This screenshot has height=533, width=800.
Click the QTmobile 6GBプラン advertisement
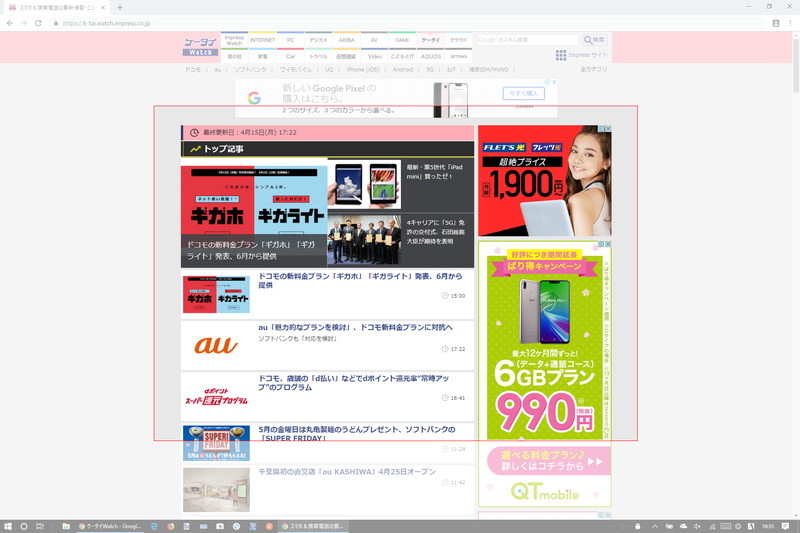point(544,374)
